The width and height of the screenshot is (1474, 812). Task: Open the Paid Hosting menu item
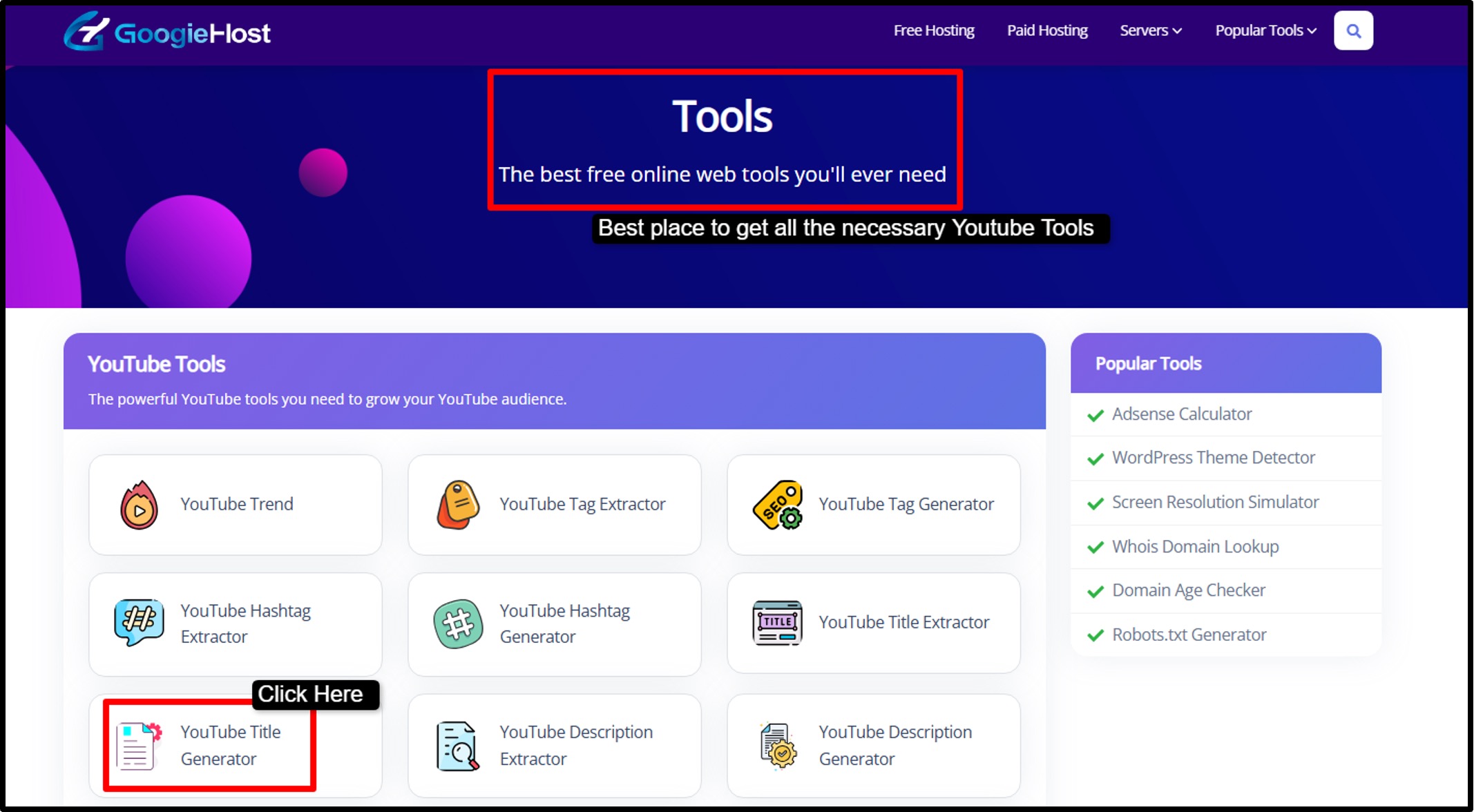(x=1047, y=30)
